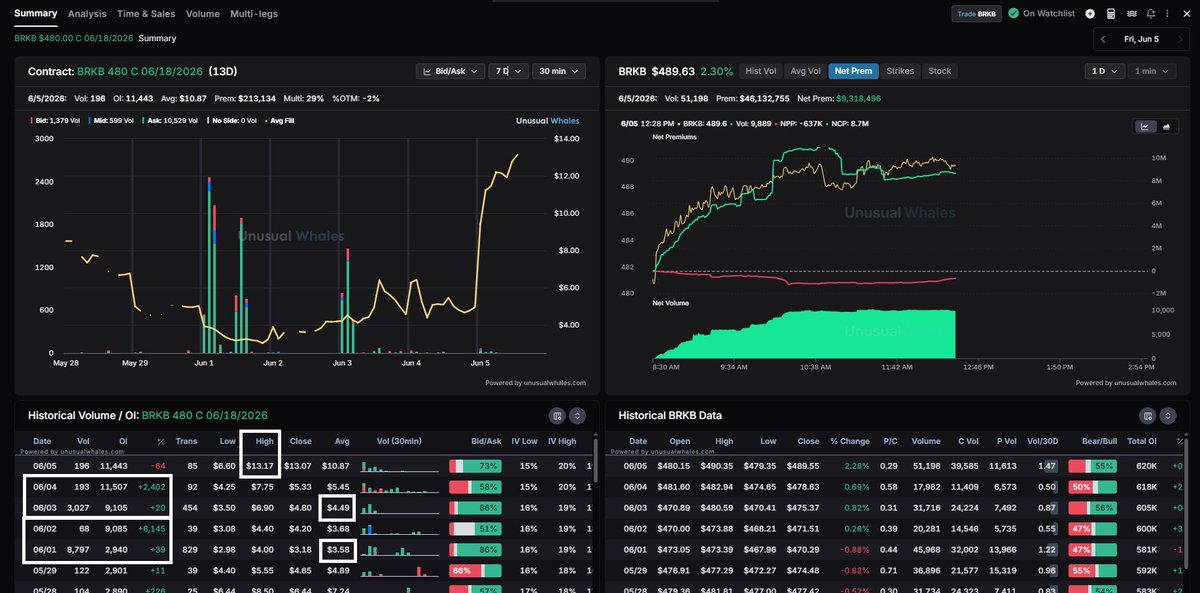Sort by Date column in Historical Volume table
Viewport: 1200px width, 593px height.
[x=42, y=441]
